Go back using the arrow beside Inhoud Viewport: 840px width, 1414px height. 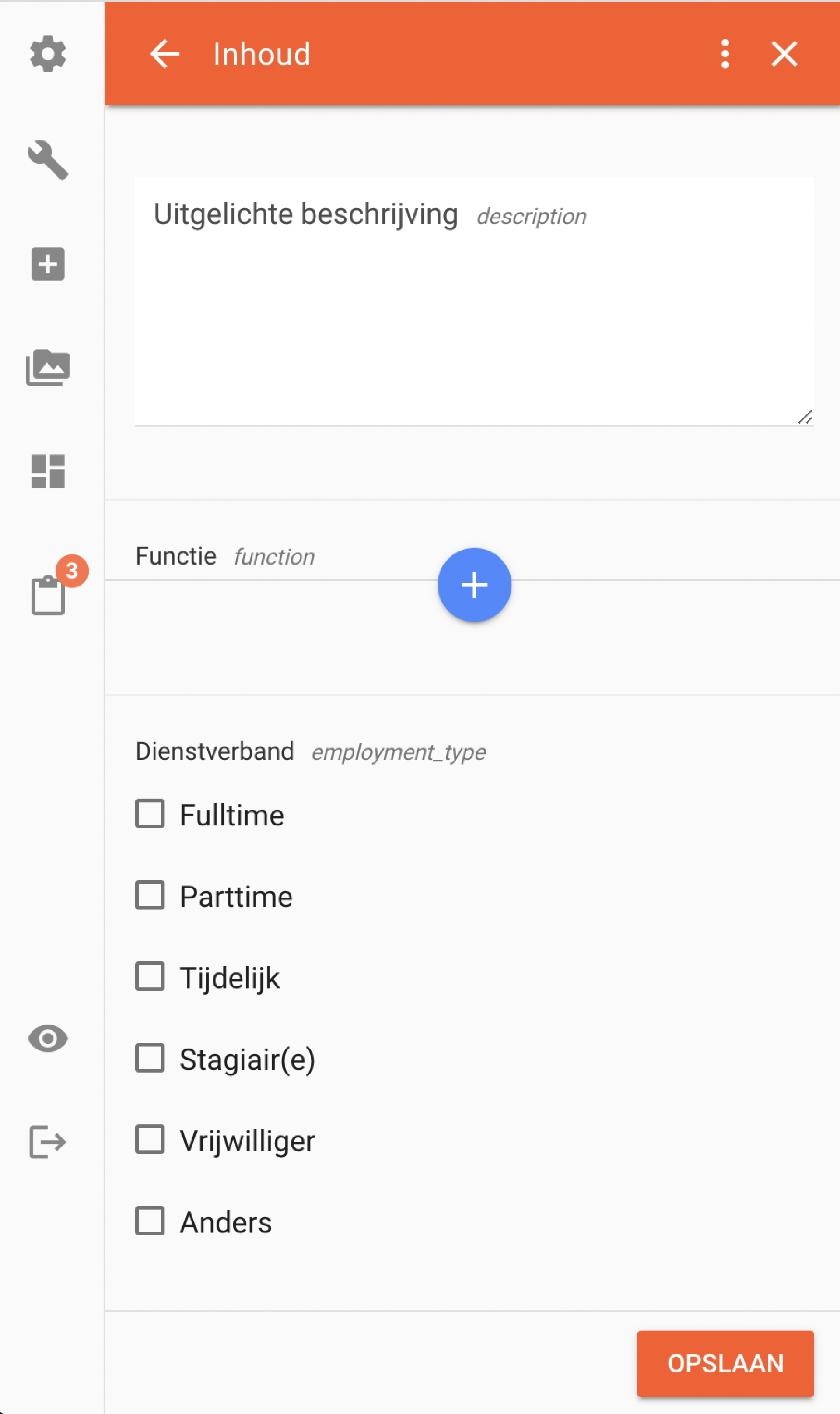point(164,54)
